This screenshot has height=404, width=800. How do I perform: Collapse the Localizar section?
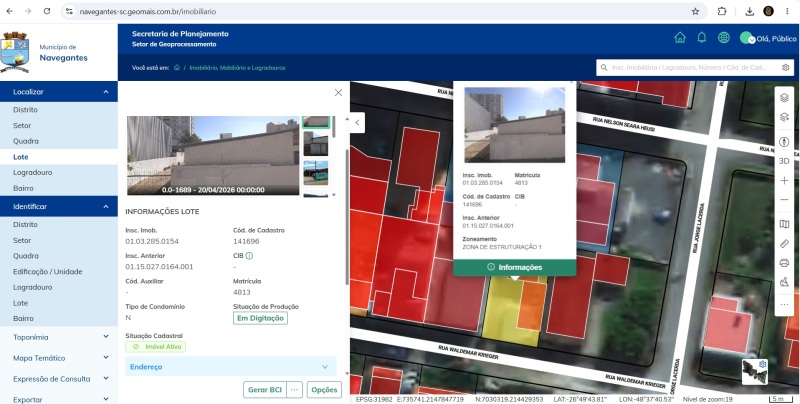tap(59, 92)
